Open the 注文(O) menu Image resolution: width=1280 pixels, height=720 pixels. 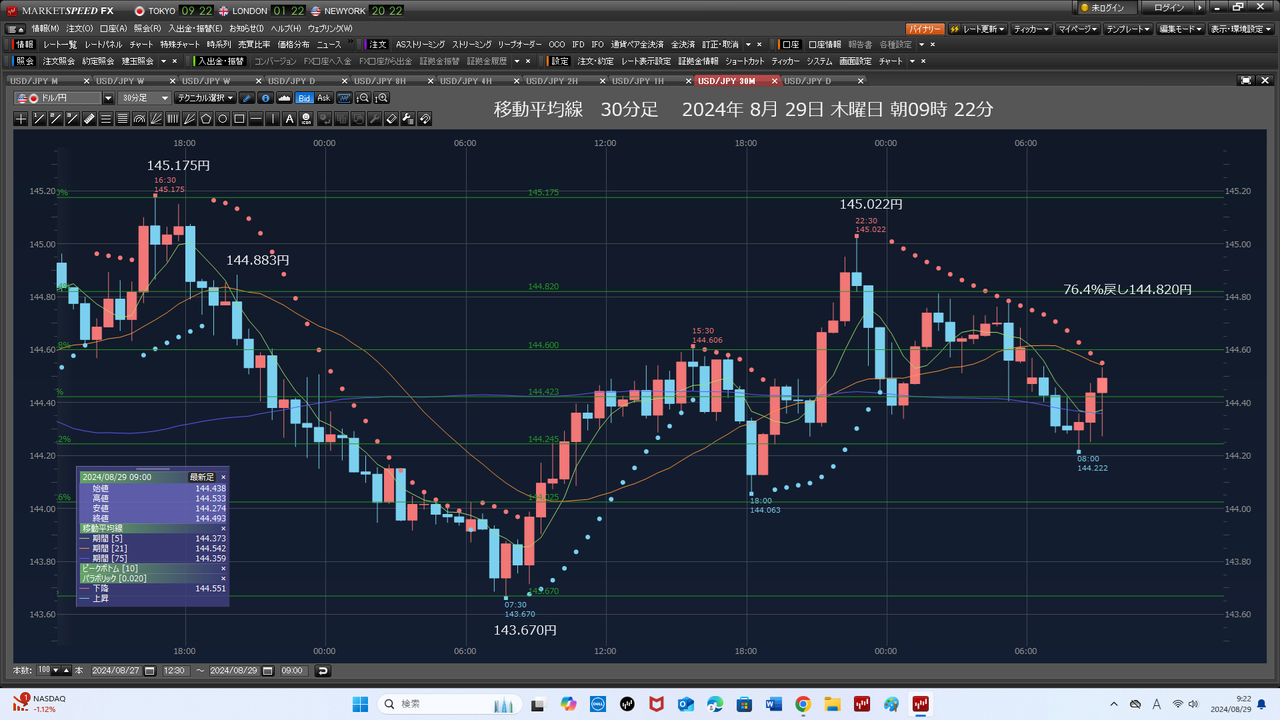(79, 28)
